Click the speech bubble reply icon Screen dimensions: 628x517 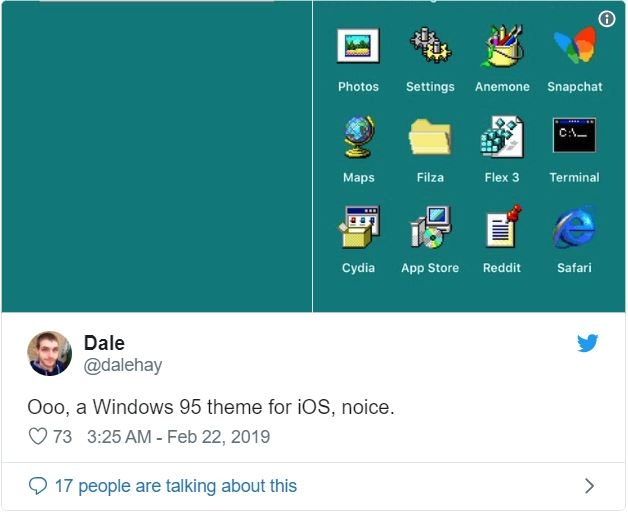38,486
